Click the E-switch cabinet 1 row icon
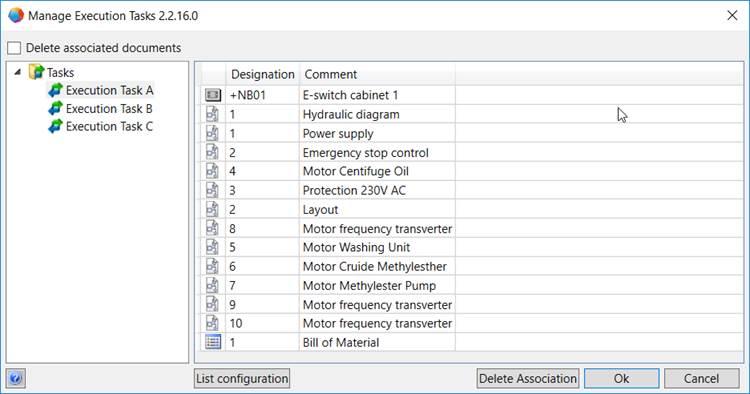This screenshot has width=750, height=394. [x=213, y=95]
